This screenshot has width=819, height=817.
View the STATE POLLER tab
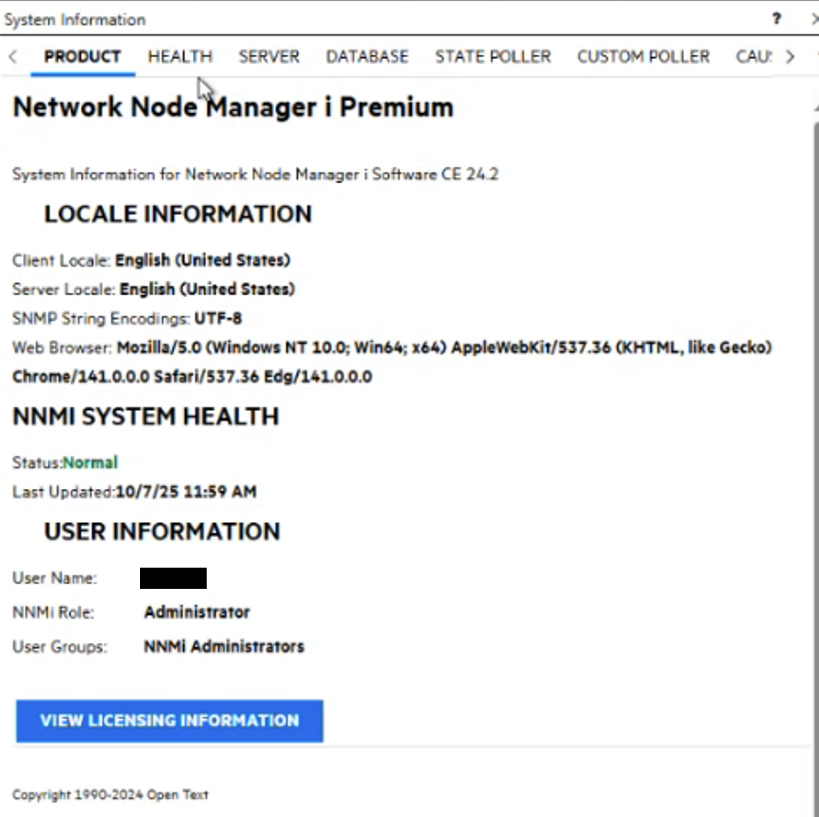tap(492, 57)
